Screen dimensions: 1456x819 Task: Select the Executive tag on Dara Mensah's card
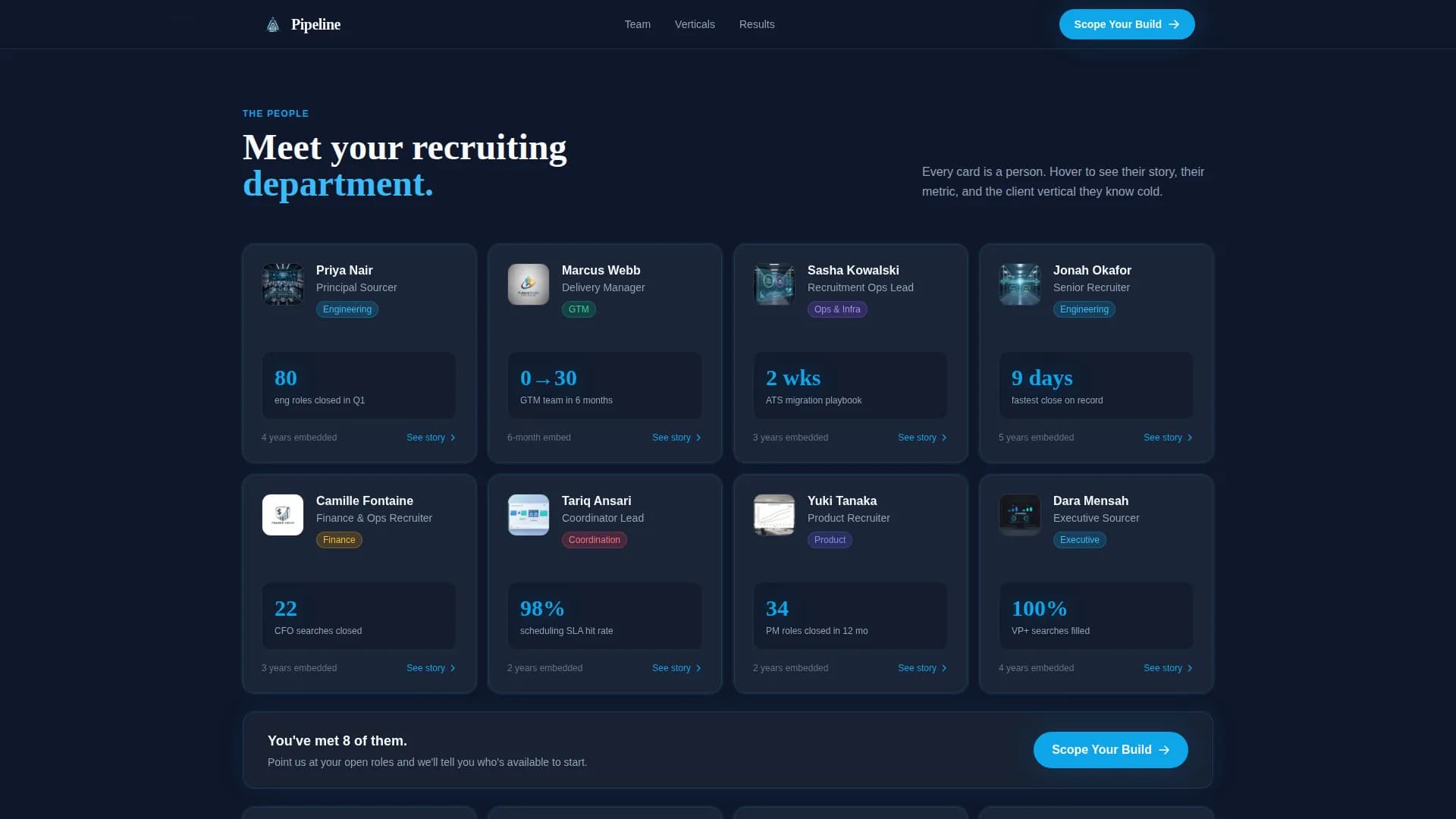(x=1079, y=539)
